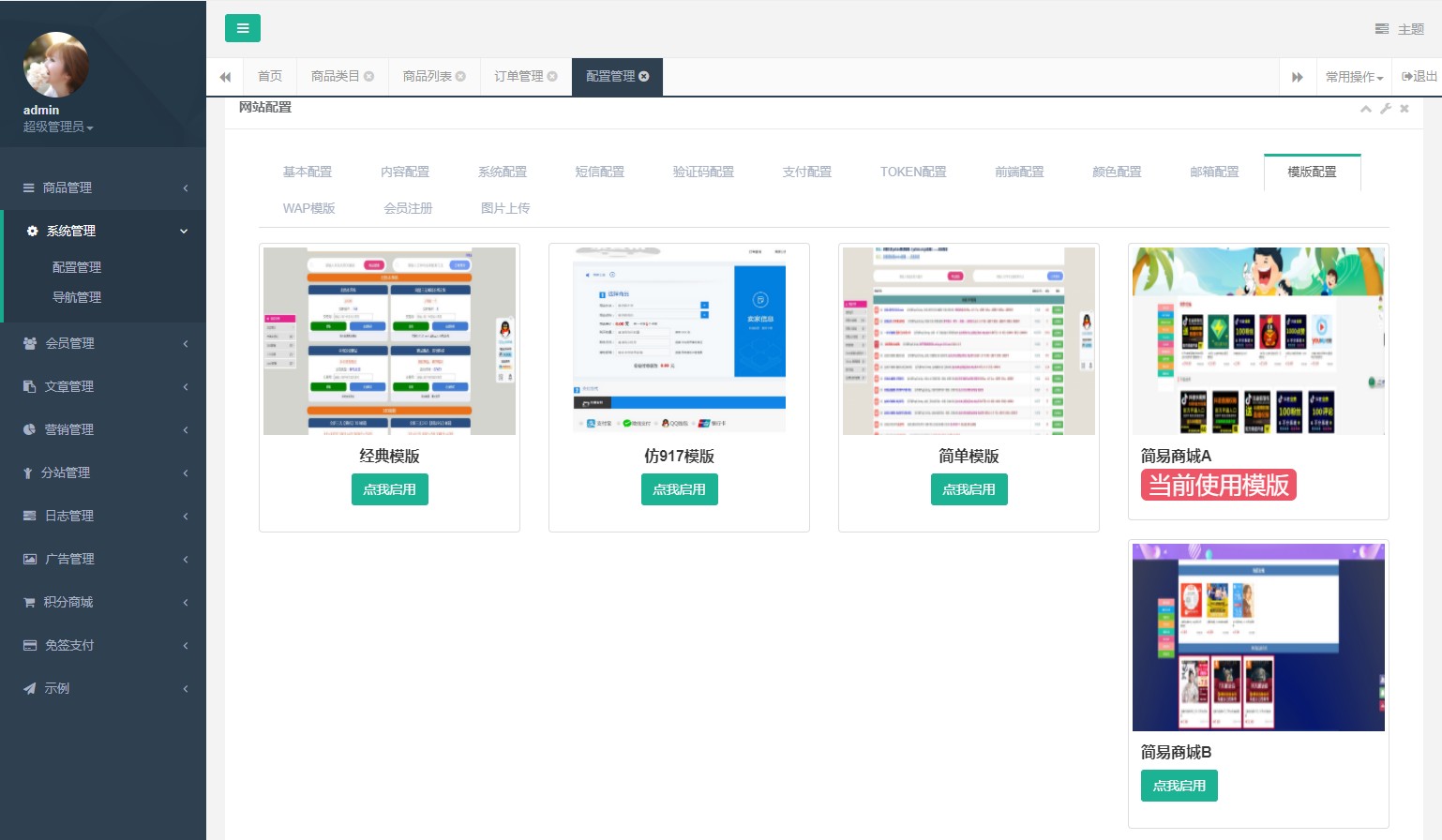
Task: Close the 配置管理 tab via its x icon
Action: click(644, 77)
